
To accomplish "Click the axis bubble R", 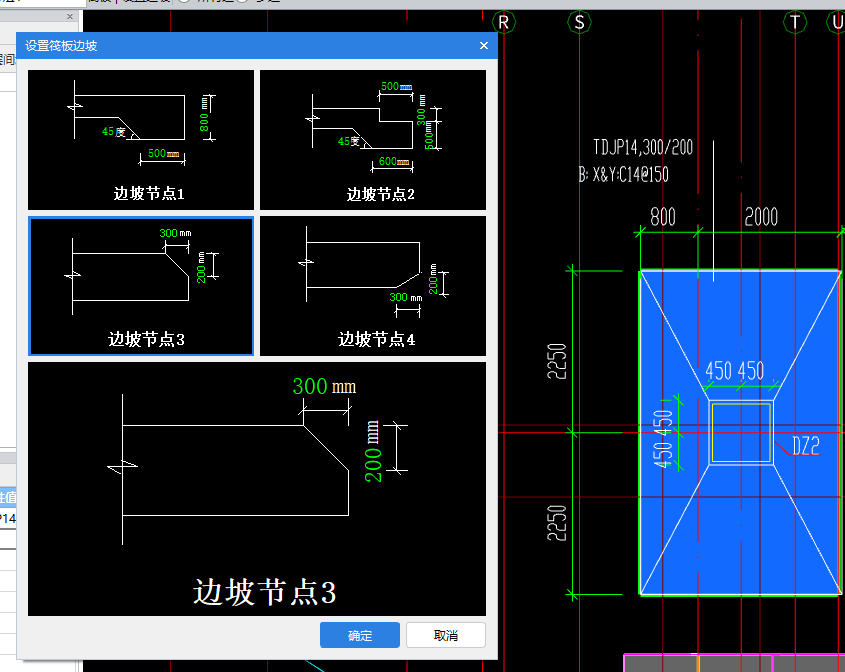I will click(x=504, y=22).
